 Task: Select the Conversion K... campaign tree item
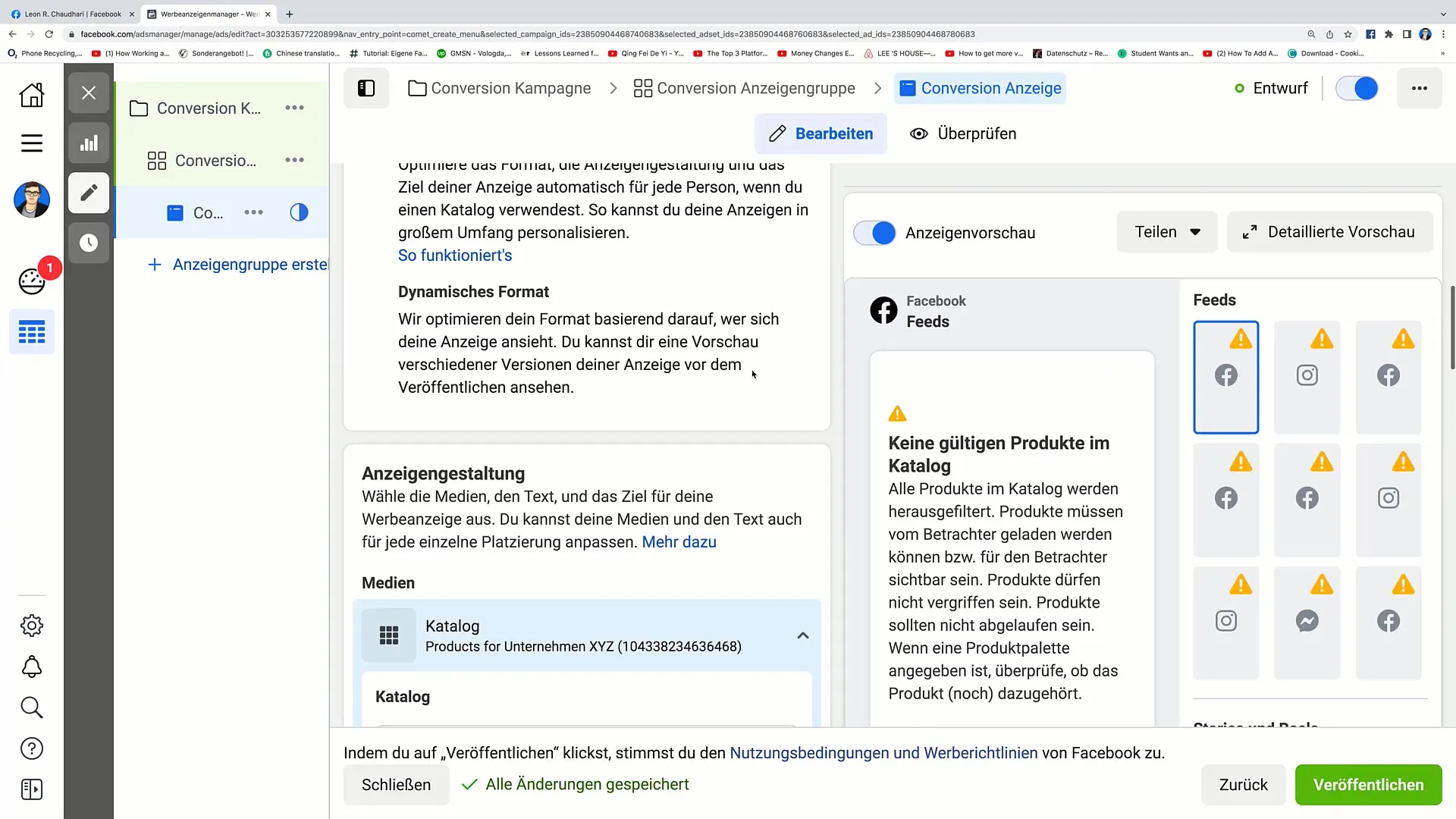196,108
